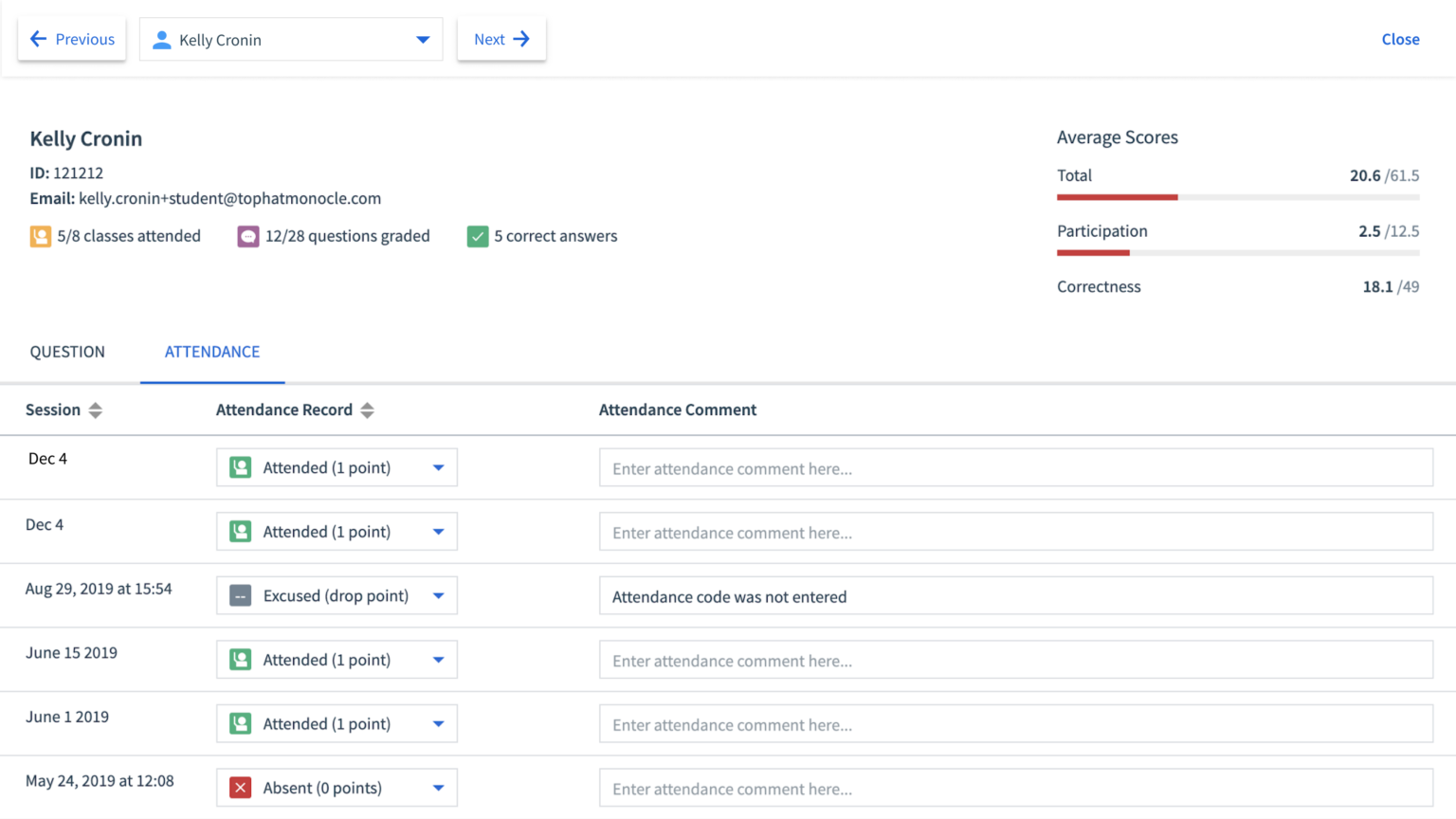Go to the Next student
Image resolution: width=1456 pixels, height=819 pixels.
click(501, 39)
